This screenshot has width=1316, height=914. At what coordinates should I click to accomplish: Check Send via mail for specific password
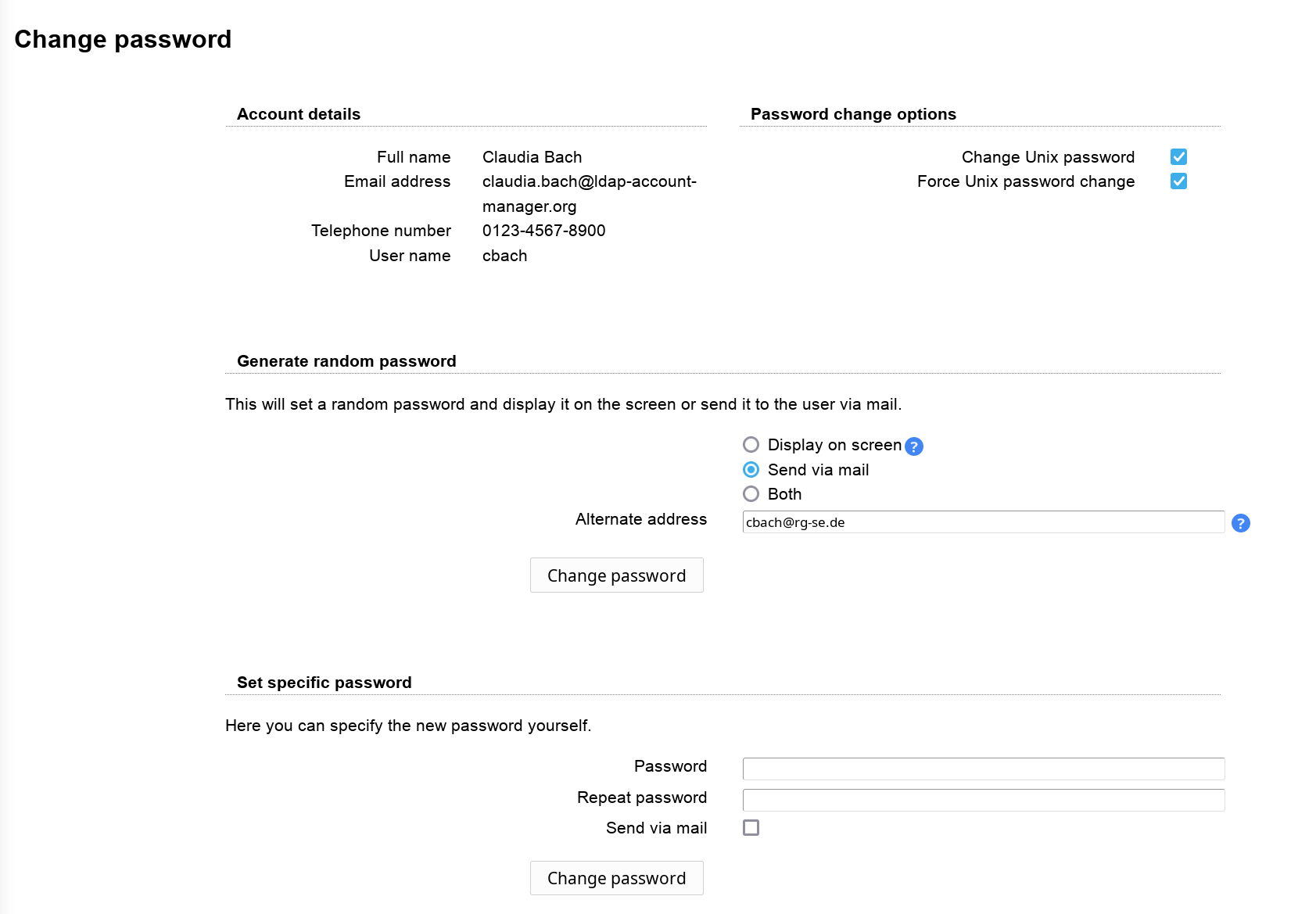(751, 827)
